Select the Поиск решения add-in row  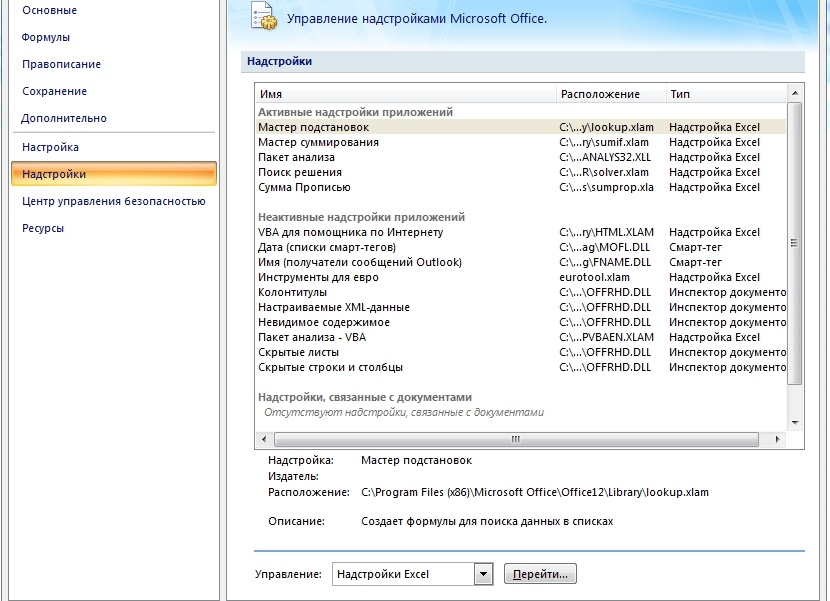521,172
